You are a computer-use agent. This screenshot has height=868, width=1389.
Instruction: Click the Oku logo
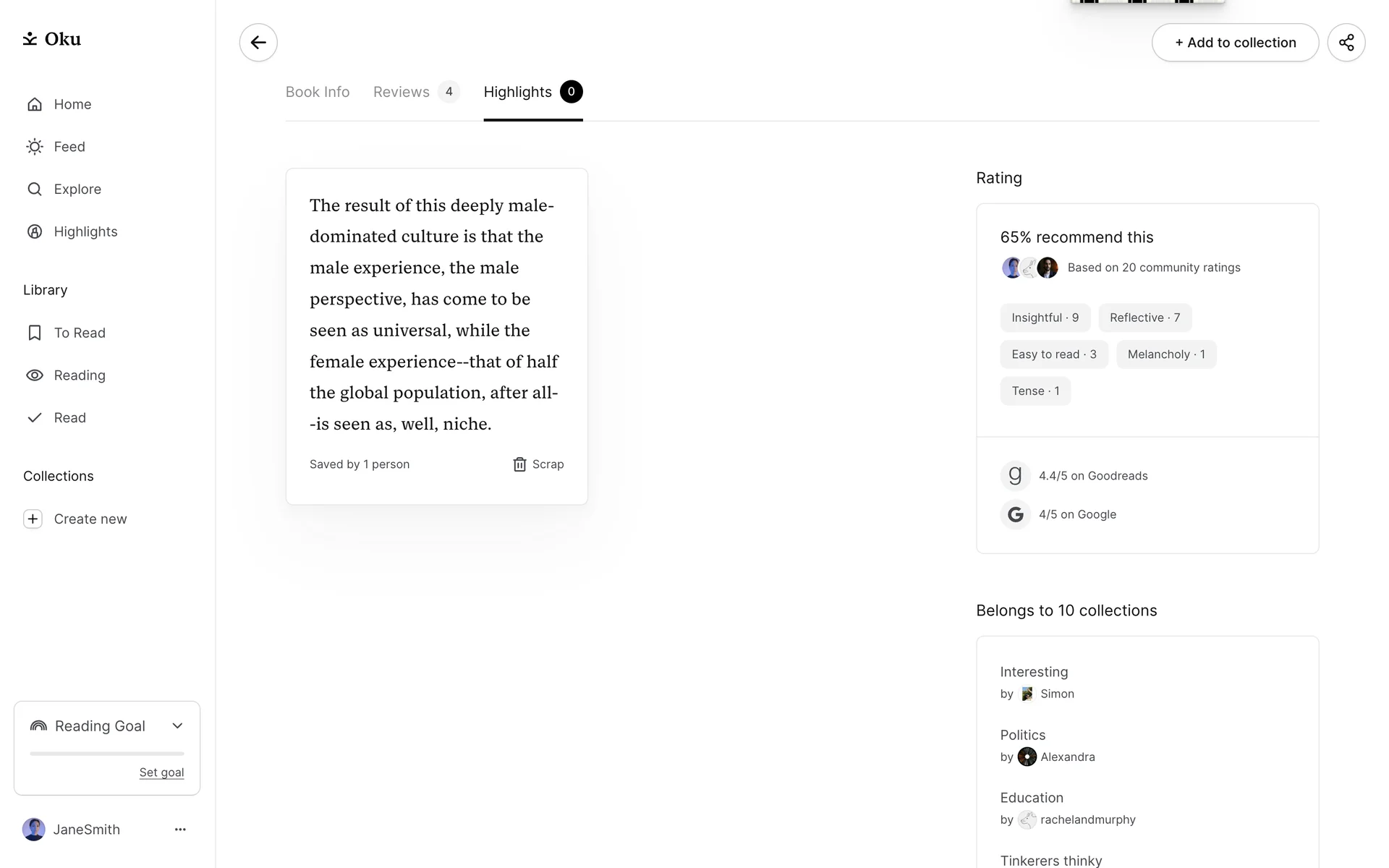[52, 39]
